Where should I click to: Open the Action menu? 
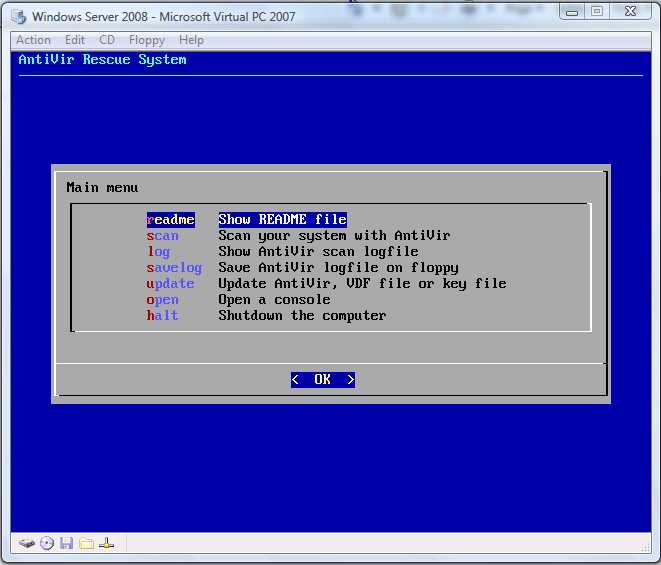coord(33,40)
